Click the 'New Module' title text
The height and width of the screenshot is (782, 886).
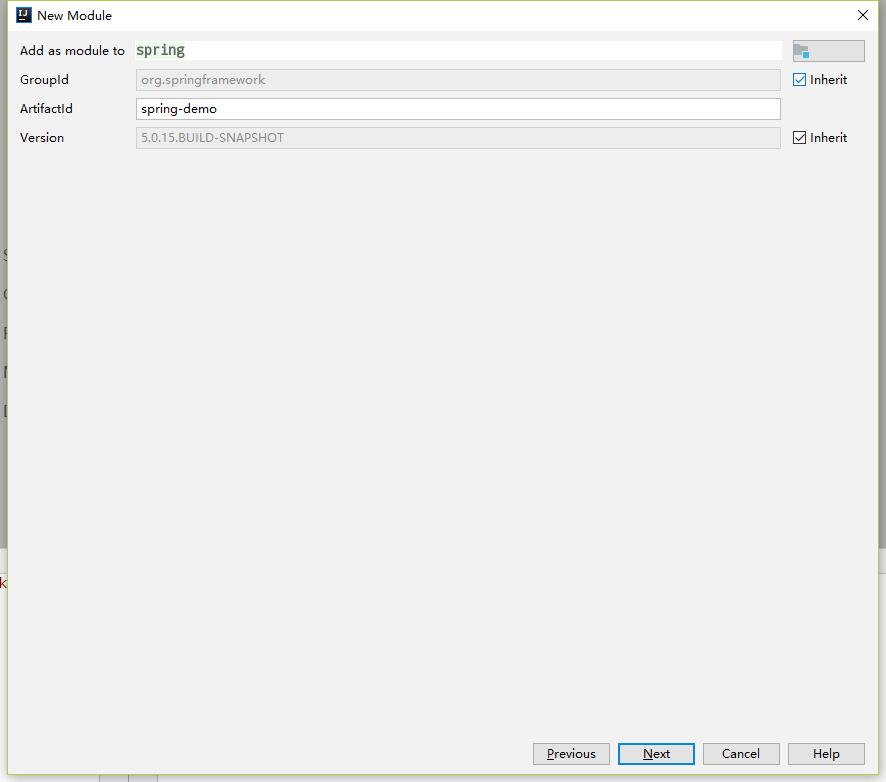click(75, 16)
